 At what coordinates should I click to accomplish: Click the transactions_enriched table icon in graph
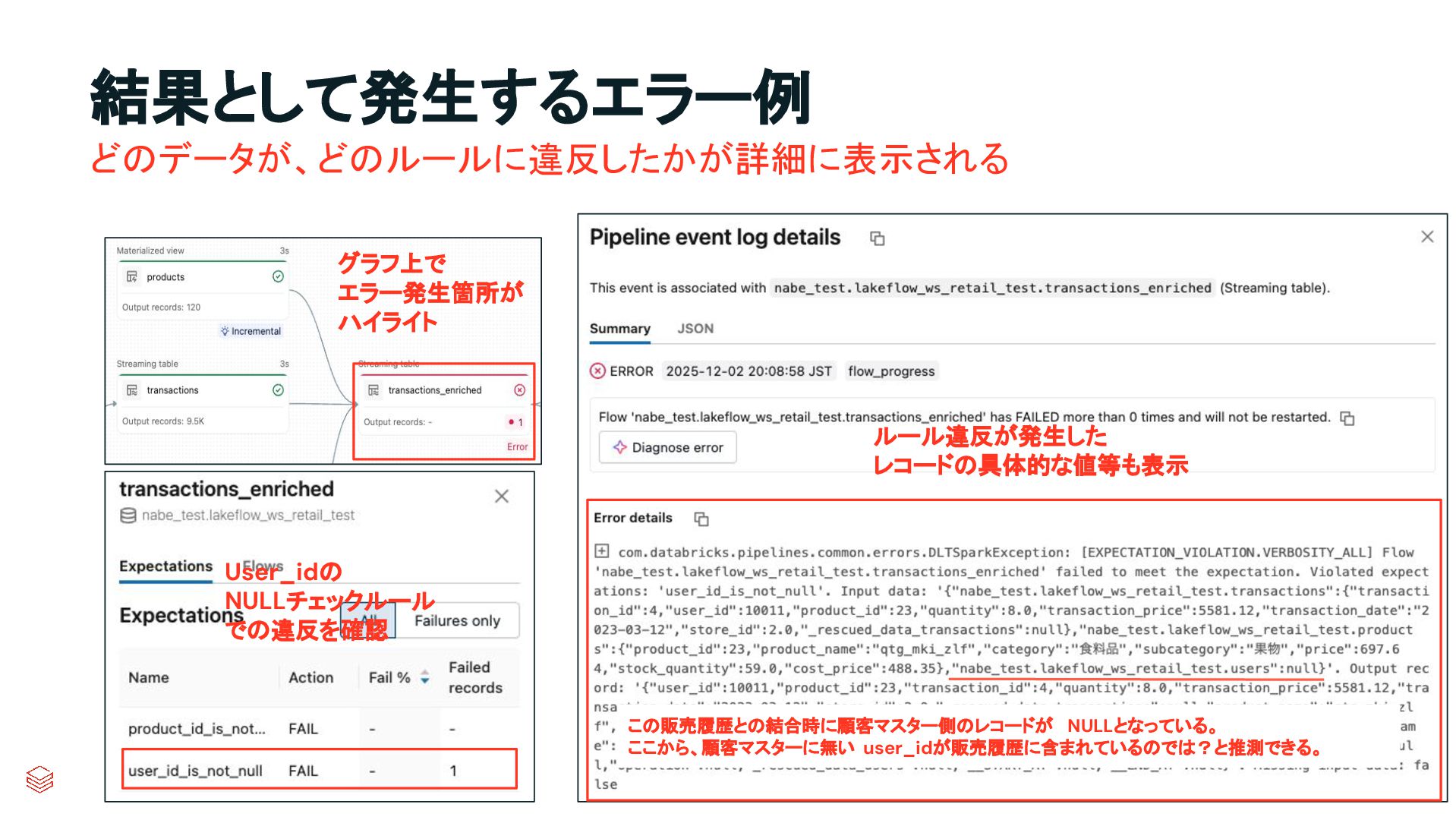pyautogui.click(x=373, y=390)
